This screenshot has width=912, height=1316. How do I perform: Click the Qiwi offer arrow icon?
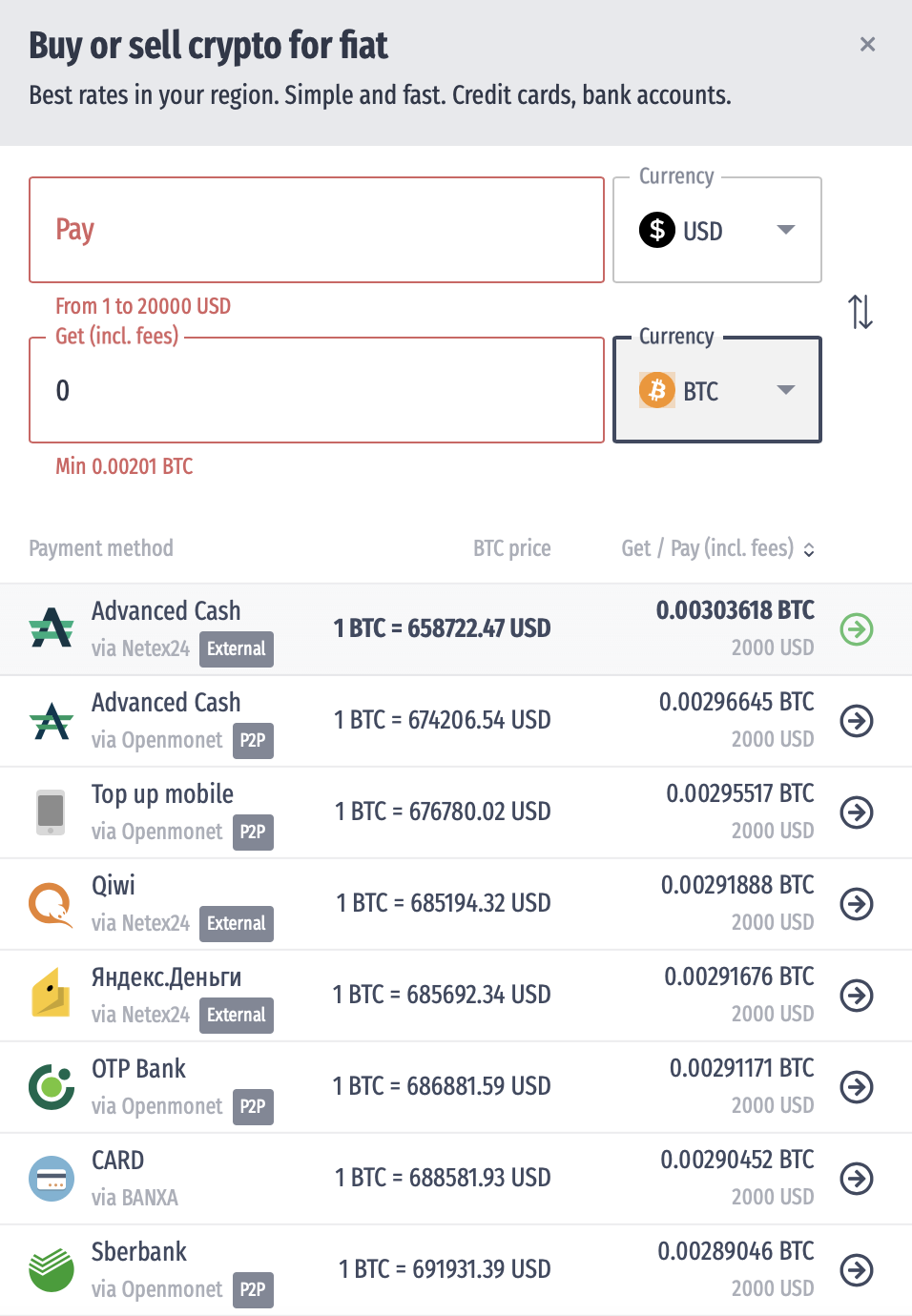click(x=857, y=904)
